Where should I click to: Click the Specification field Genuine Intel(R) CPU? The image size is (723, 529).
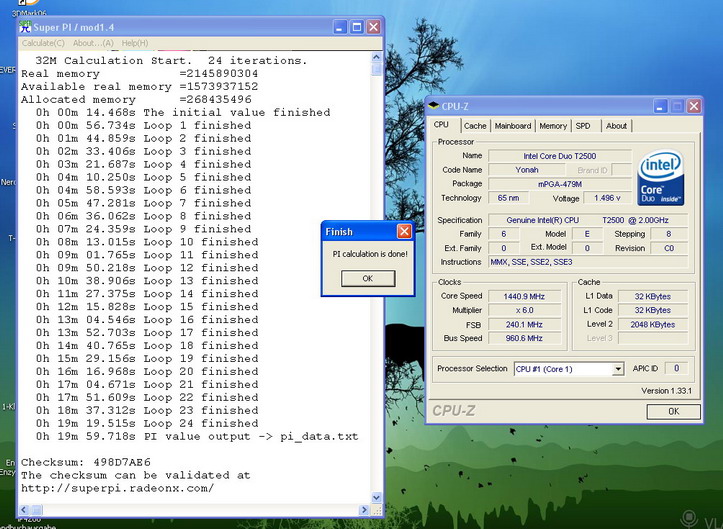(x=588, y=220)
